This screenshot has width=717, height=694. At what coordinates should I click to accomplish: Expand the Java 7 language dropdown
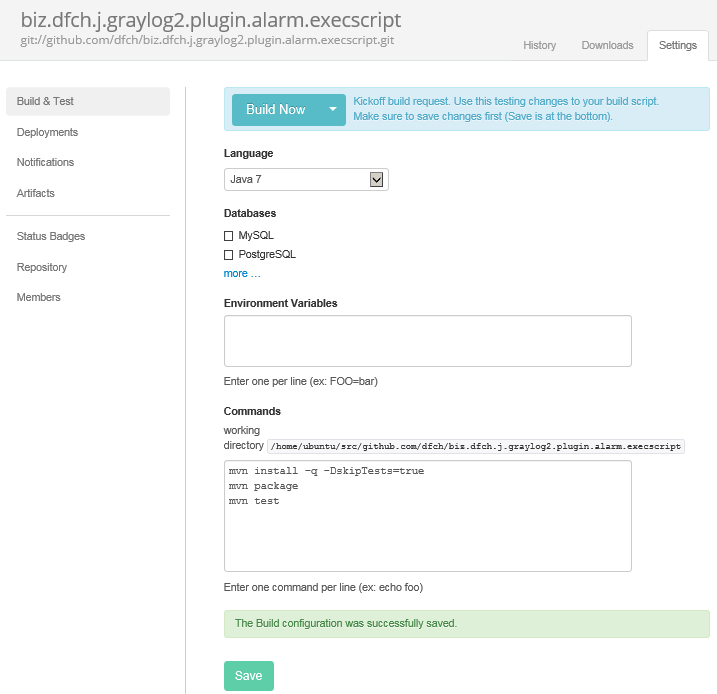click(x=306, y=180)
